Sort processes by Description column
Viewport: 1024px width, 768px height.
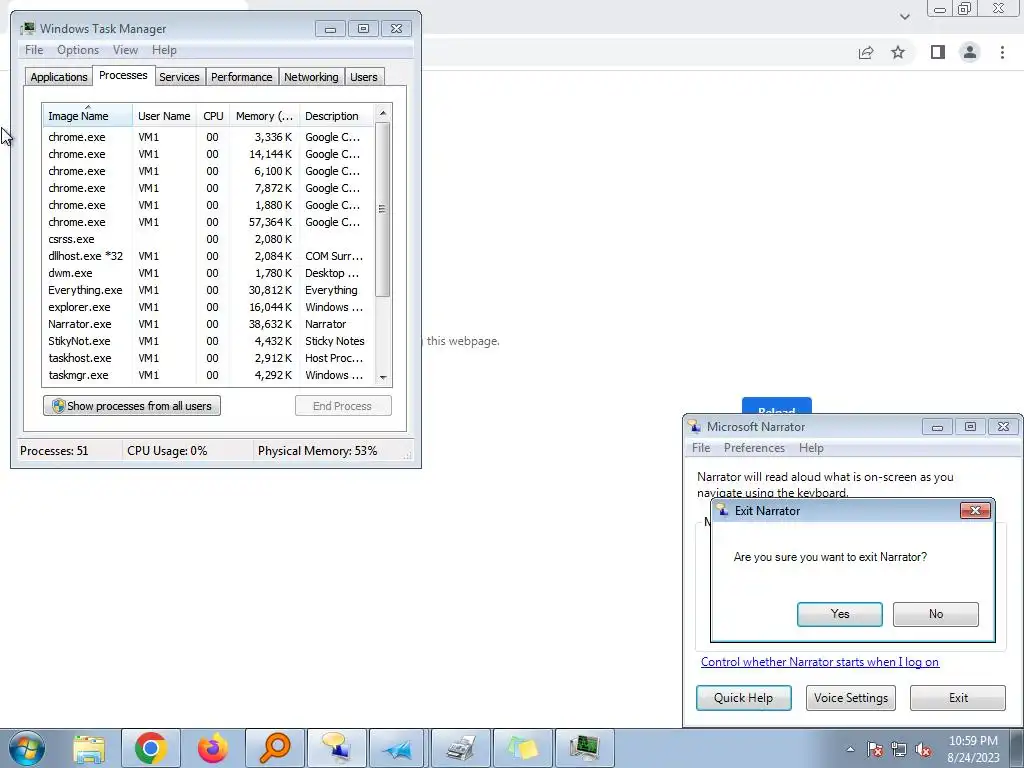click(337, 116)
